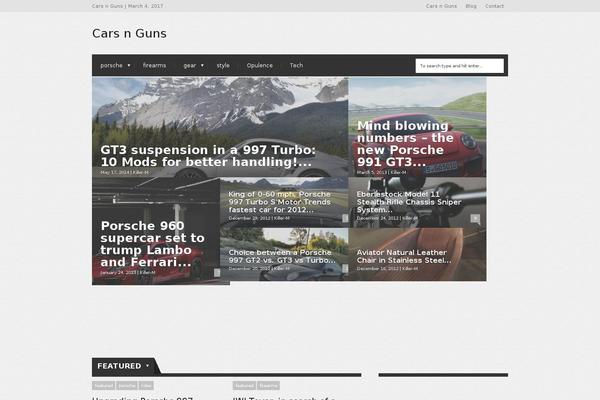Open comments icon on Choice between Porsche 997 tile
Screen dimensions: 600x400
click(x=345, y=268)
